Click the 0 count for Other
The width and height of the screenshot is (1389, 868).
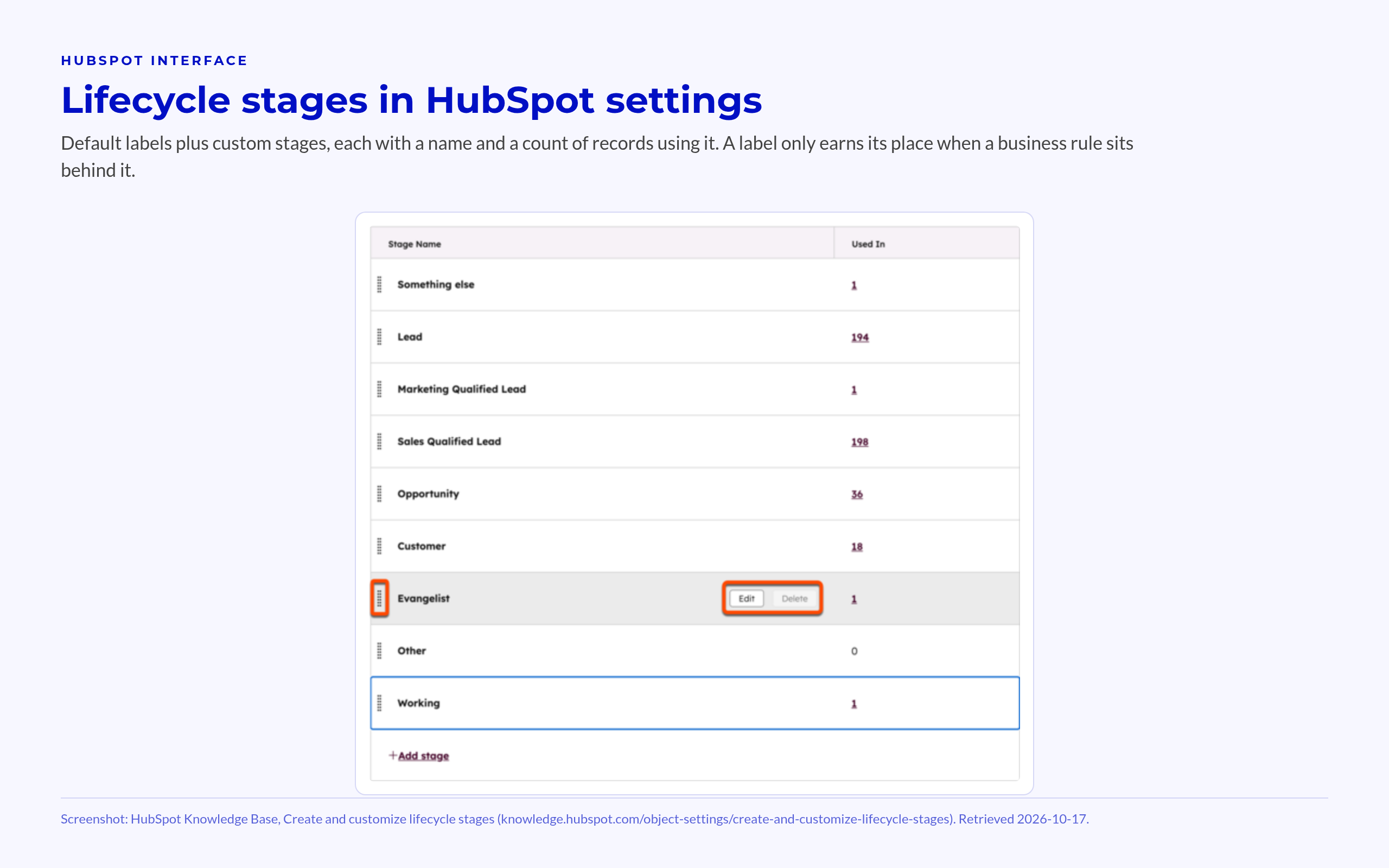tap(854, 651)
